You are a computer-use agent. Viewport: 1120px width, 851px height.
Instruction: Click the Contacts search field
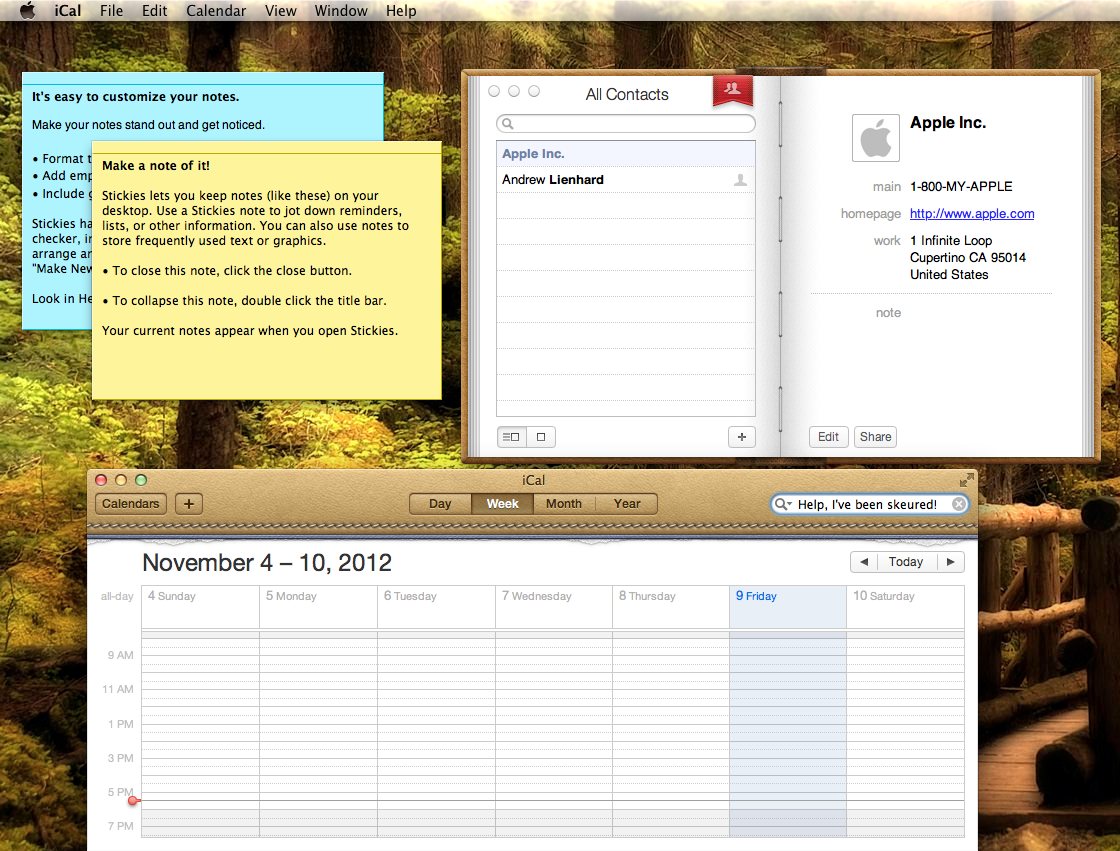[x=626, y=124]
